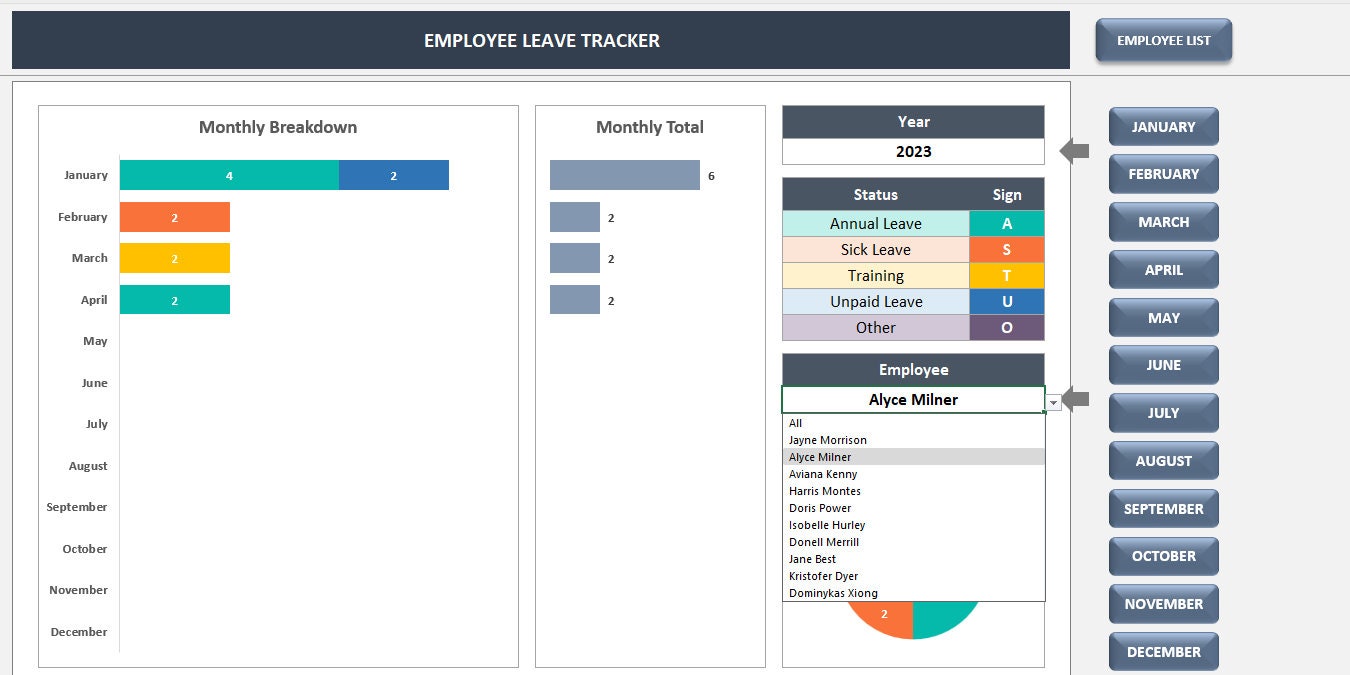Viewport: 1350px width, 675px height.
Task: Click the JULY navigation button
Action: [x=1163, y=412]
